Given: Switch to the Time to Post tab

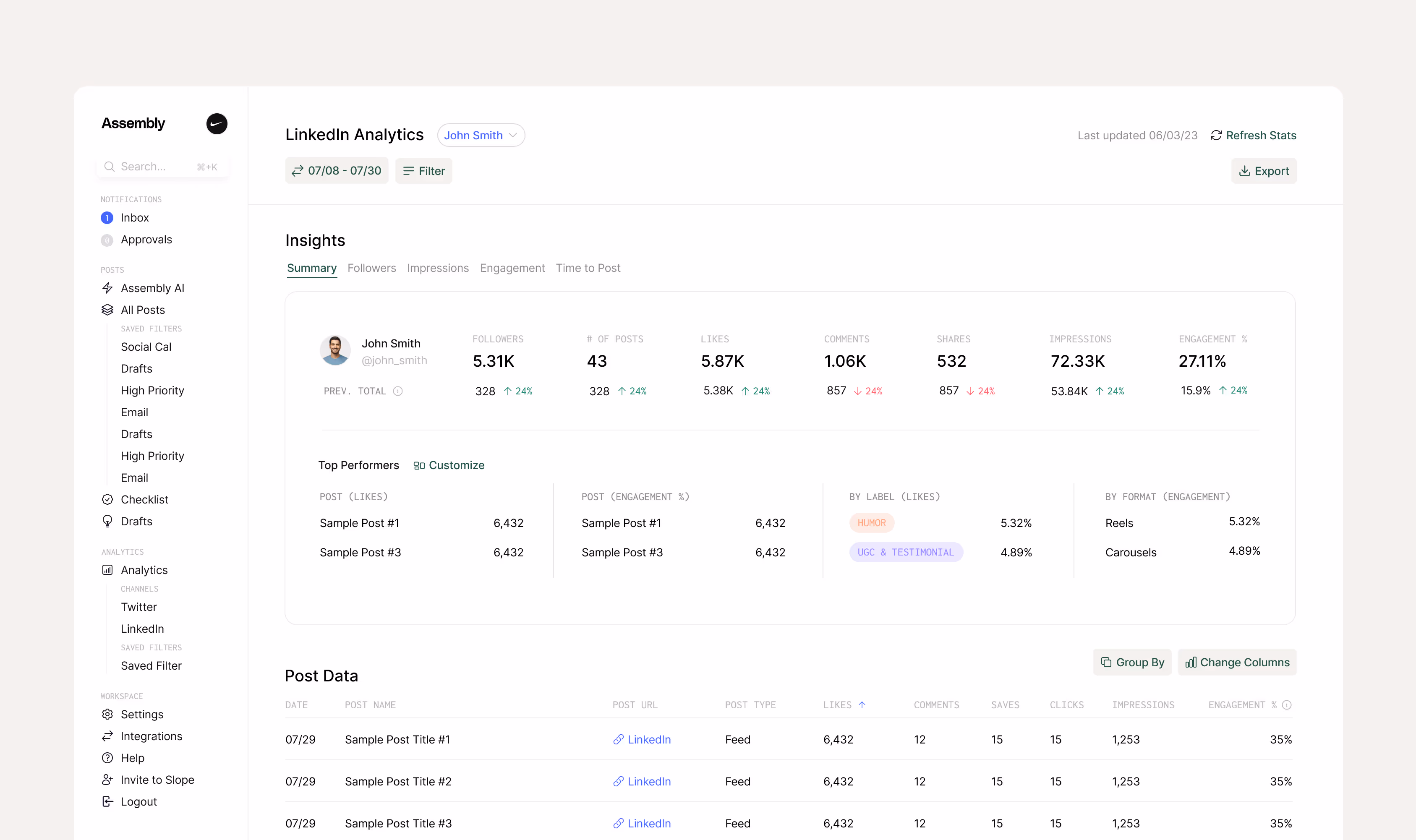Looking at the screenshot, I should [588, 268].
